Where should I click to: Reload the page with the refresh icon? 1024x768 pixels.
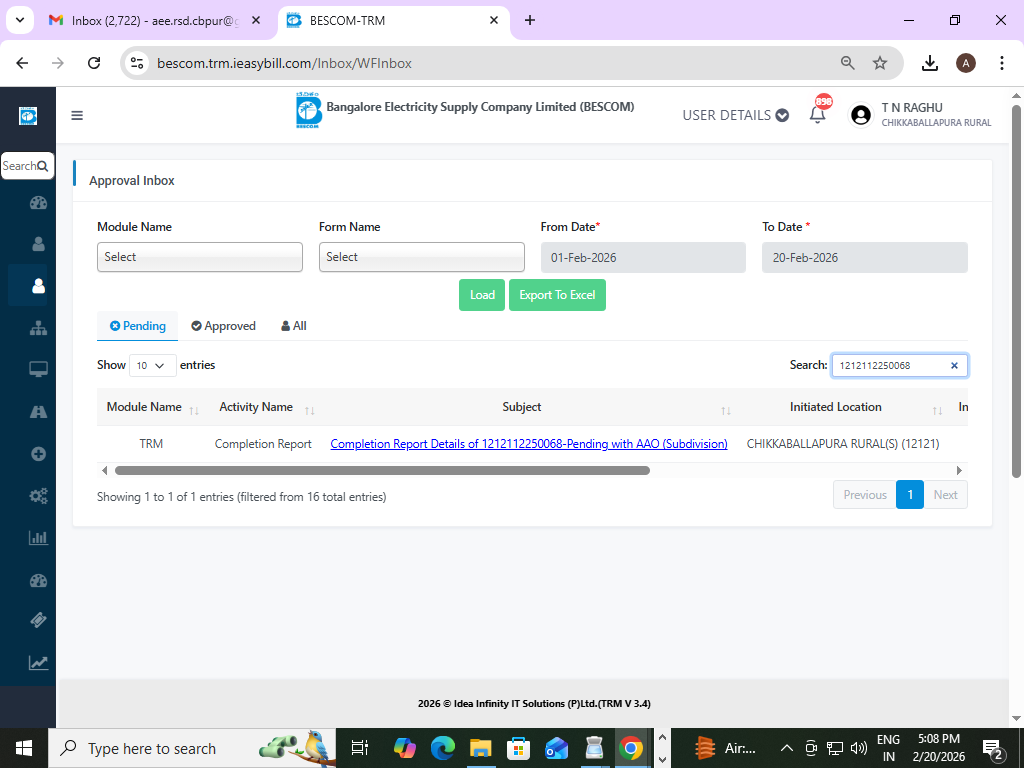pyautogui.click(x=94, y=63)
